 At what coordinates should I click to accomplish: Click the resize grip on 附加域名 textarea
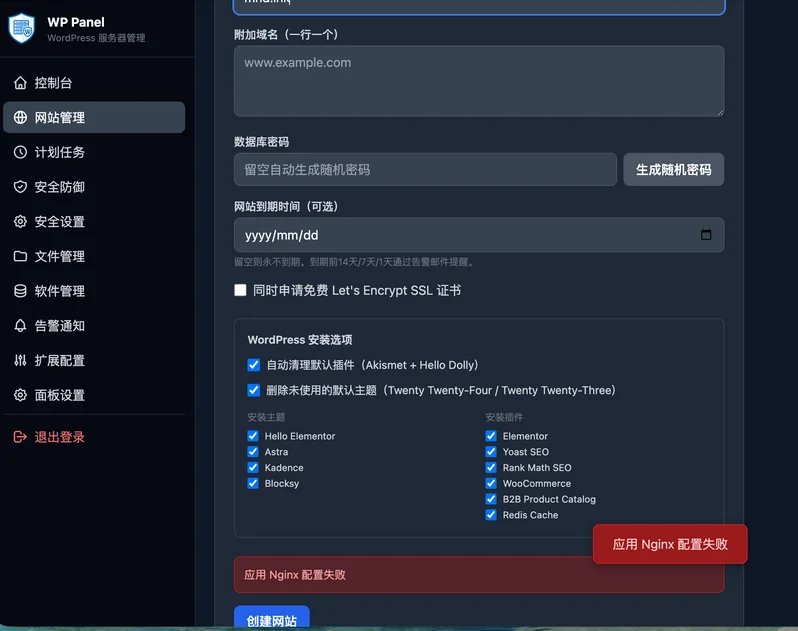point(720,112)
